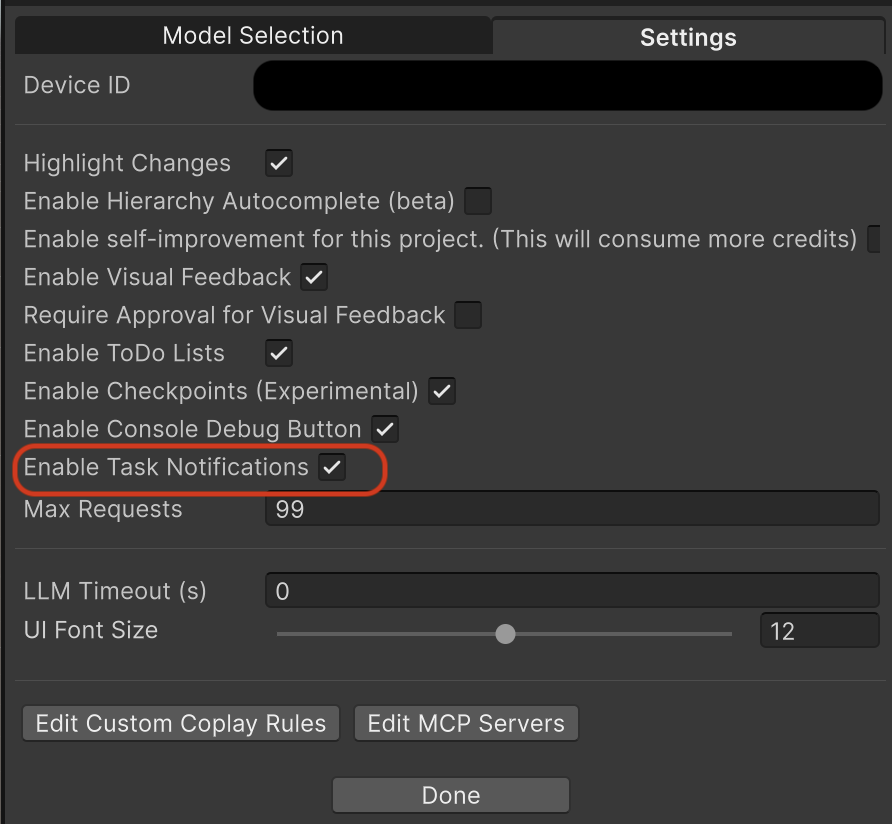Click the LLM Timeout (s) label
The image size is (892, 824).
coord(115,591)
